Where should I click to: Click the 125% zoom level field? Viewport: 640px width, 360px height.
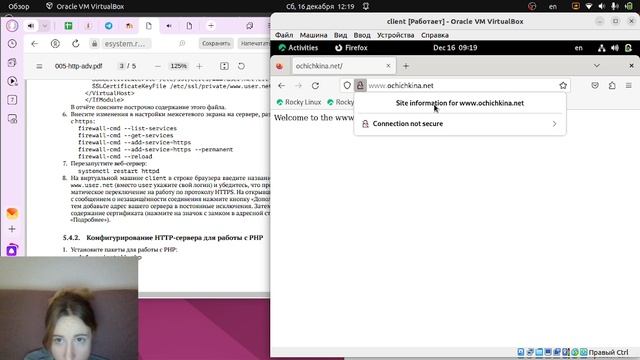178,66
